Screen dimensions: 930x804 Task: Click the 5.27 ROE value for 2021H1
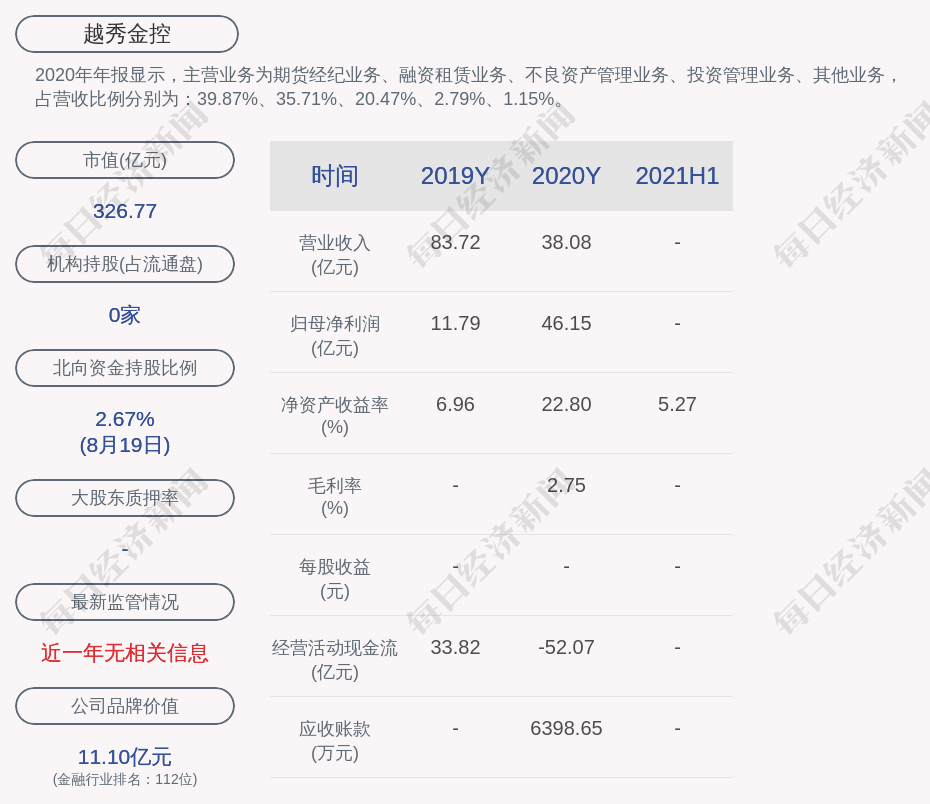pyautogui.click(x=677, y=404)
